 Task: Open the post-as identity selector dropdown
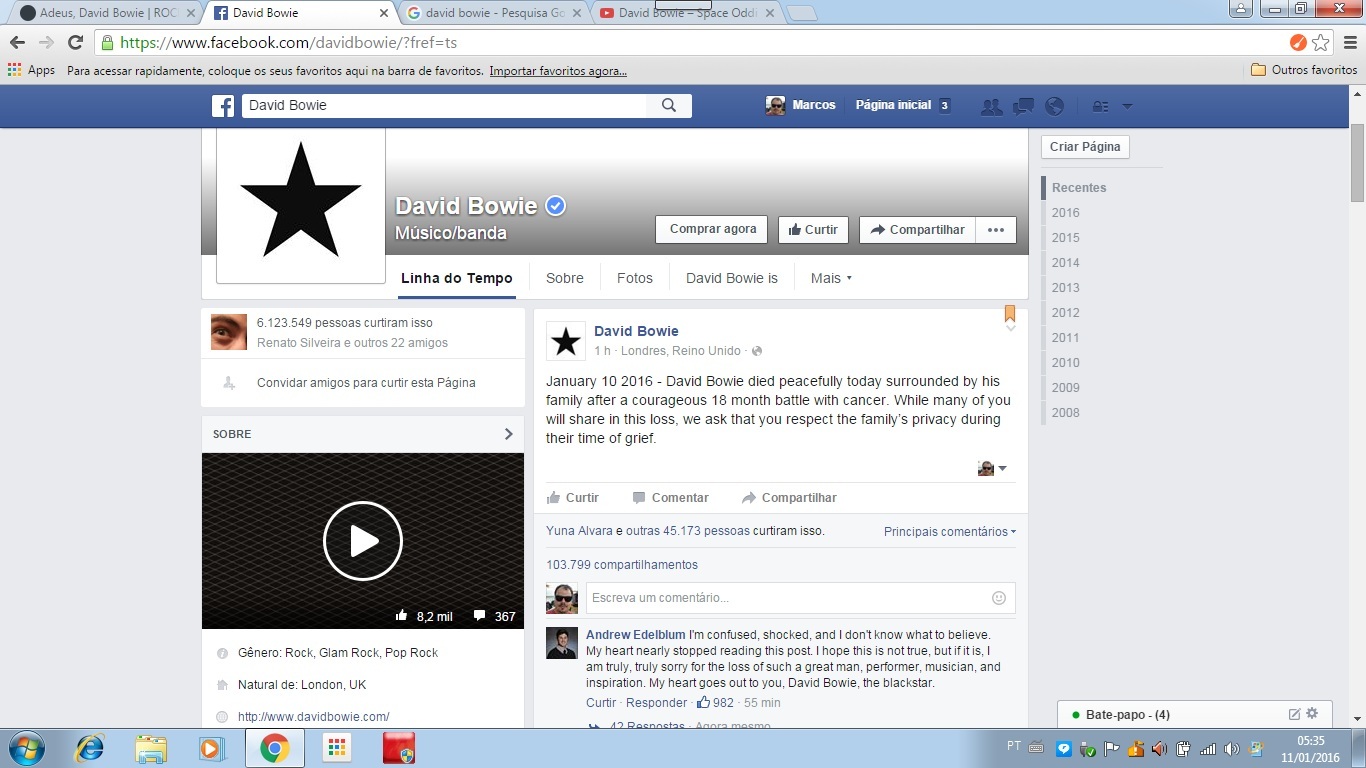tap(992, 468)
